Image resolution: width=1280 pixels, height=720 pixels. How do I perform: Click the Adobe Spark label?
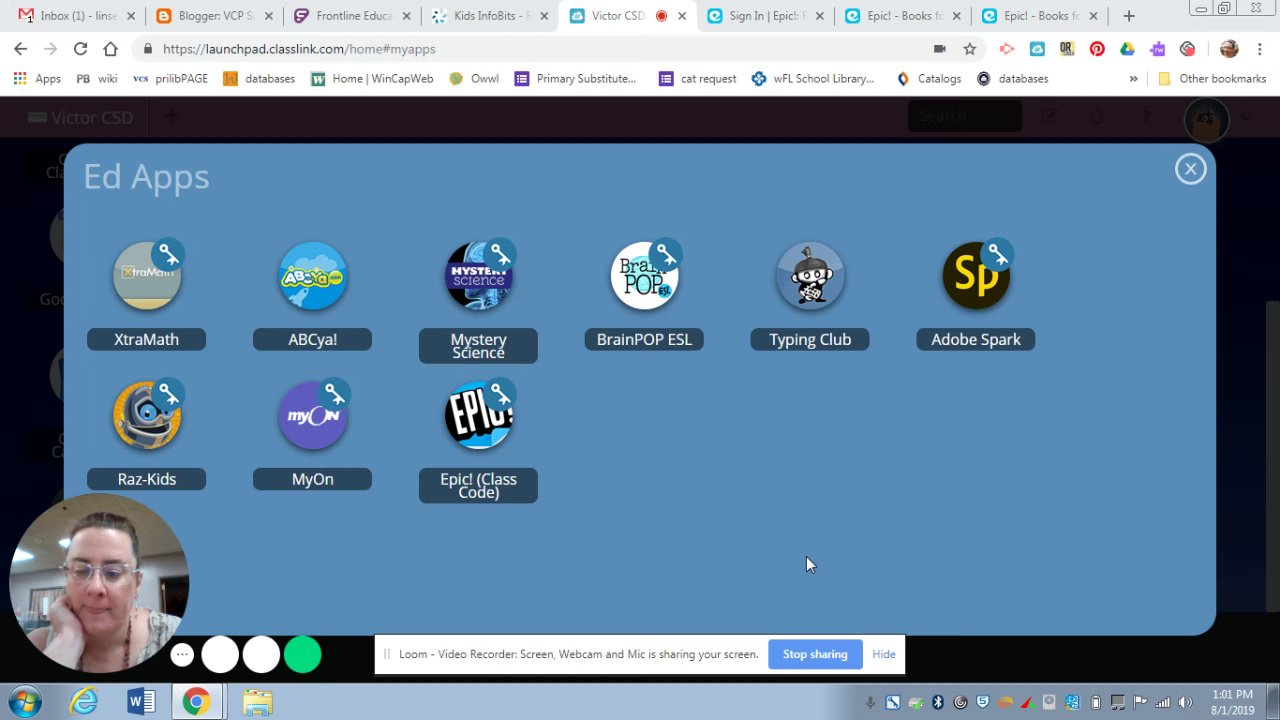click(x=976, y=339)
